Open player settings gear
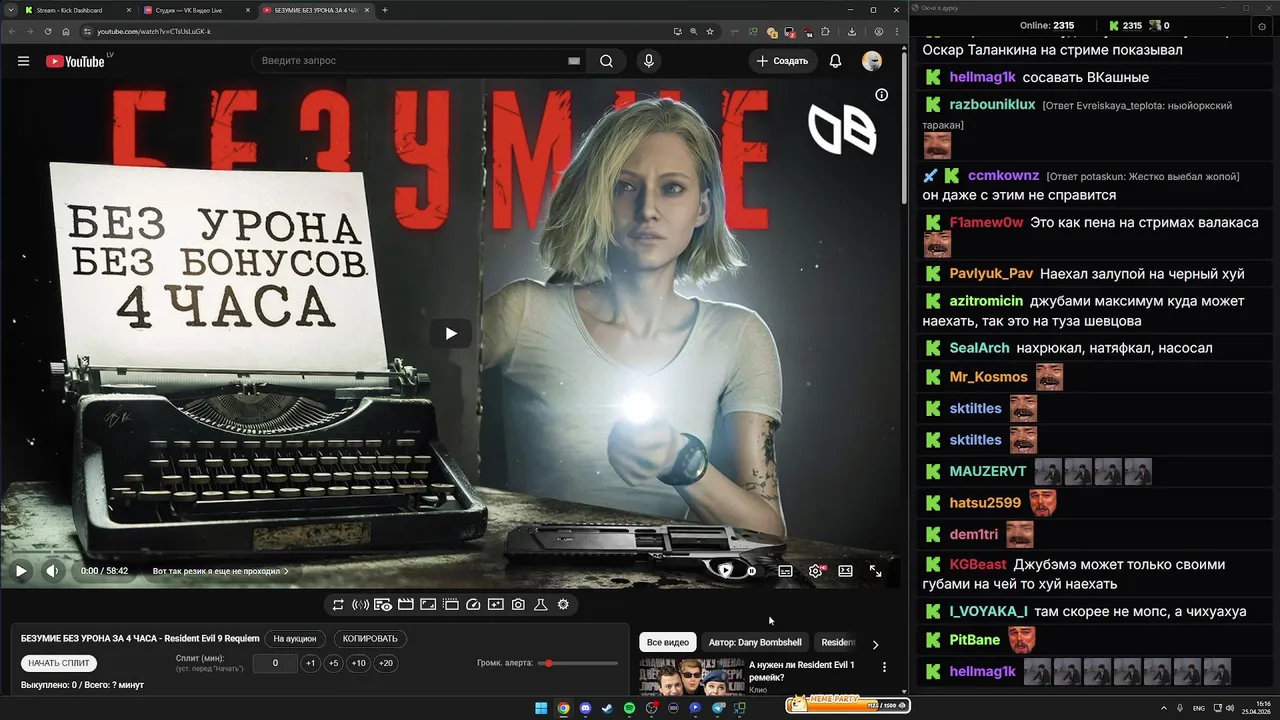The height and width of the screenshot is (720, 1280). tap(816, 571)
